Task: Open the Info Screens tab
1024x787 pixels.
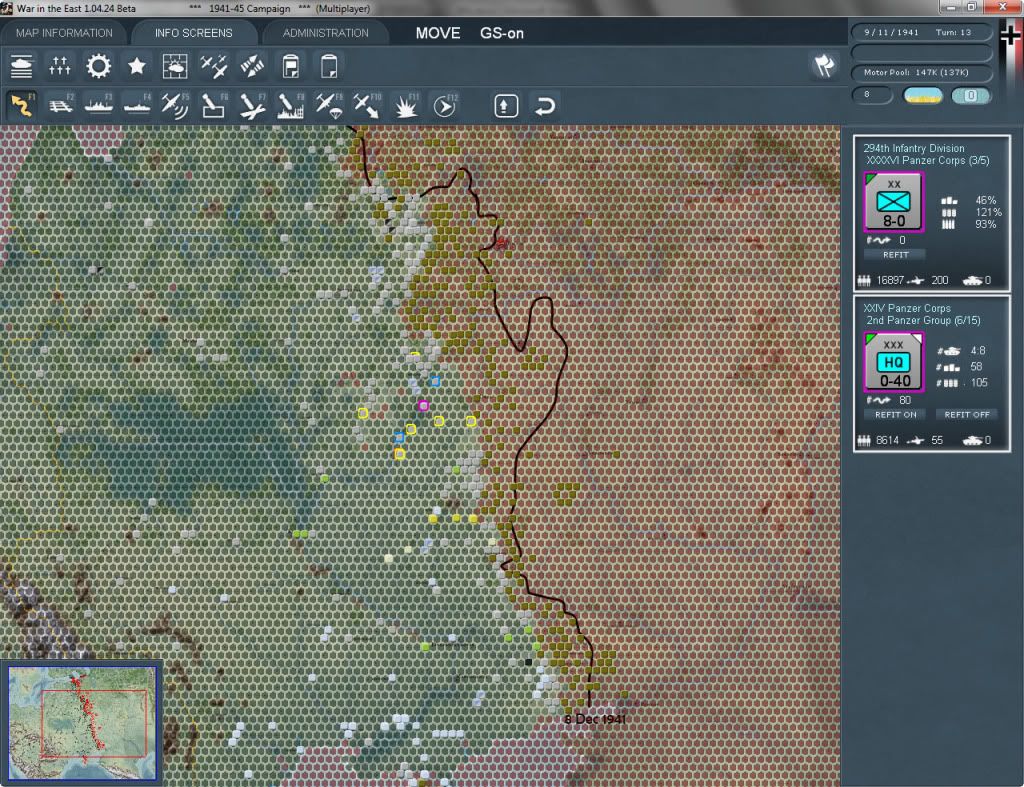Action: tap(193, 33)
